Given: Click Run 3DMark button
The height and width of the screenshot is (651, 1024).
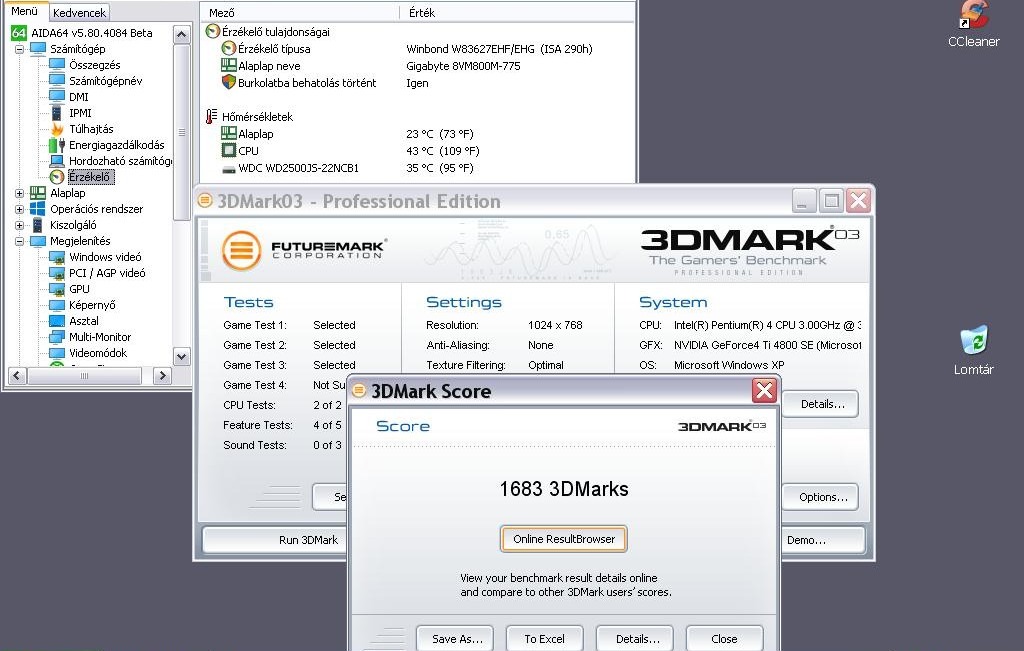Looking at the screenshot, I should [275, 540].
